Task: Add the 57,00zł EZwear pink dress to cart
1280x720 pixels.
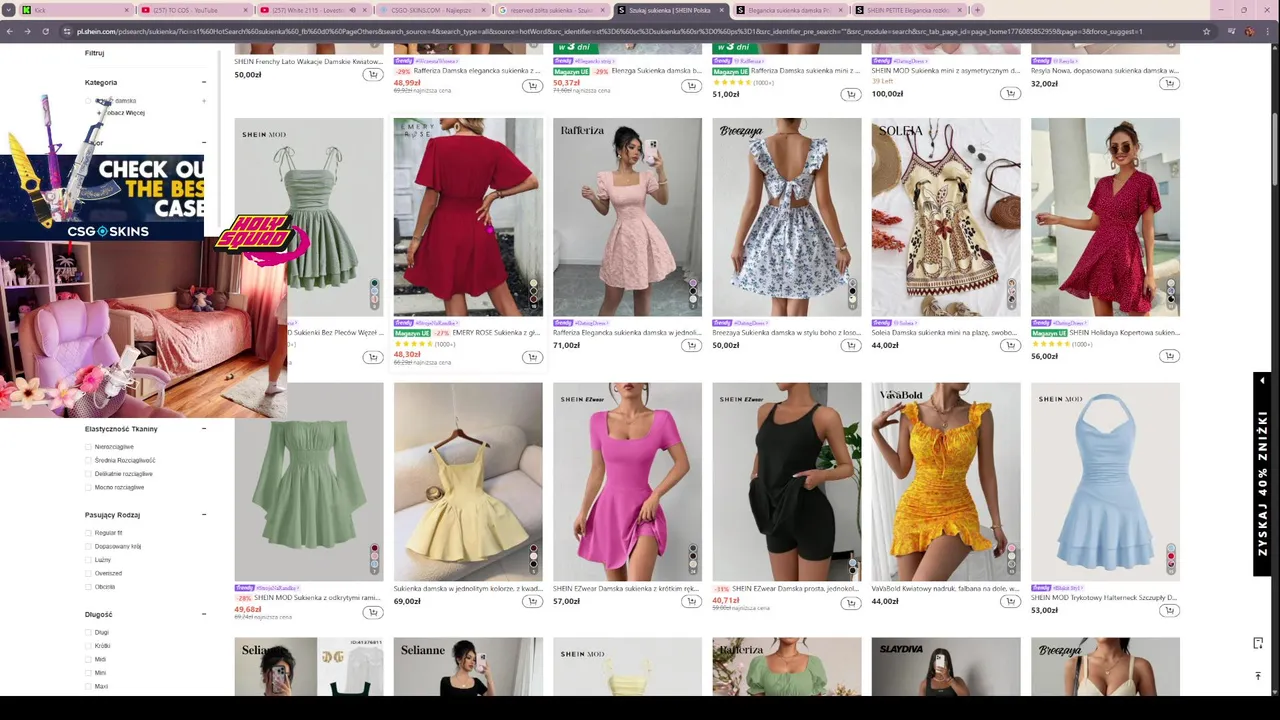Action: point(691,602)
